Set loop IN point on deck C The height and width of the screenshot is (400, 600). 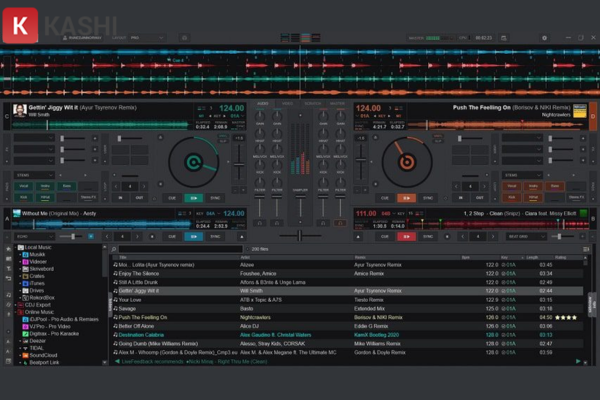121,198
